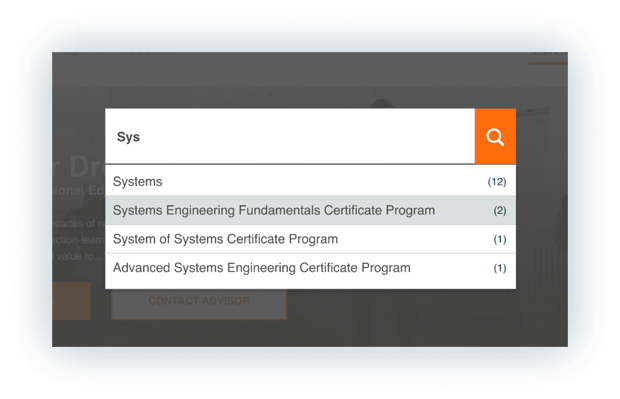Click the (2) count on highlighted suggestion

coord(500,210)
